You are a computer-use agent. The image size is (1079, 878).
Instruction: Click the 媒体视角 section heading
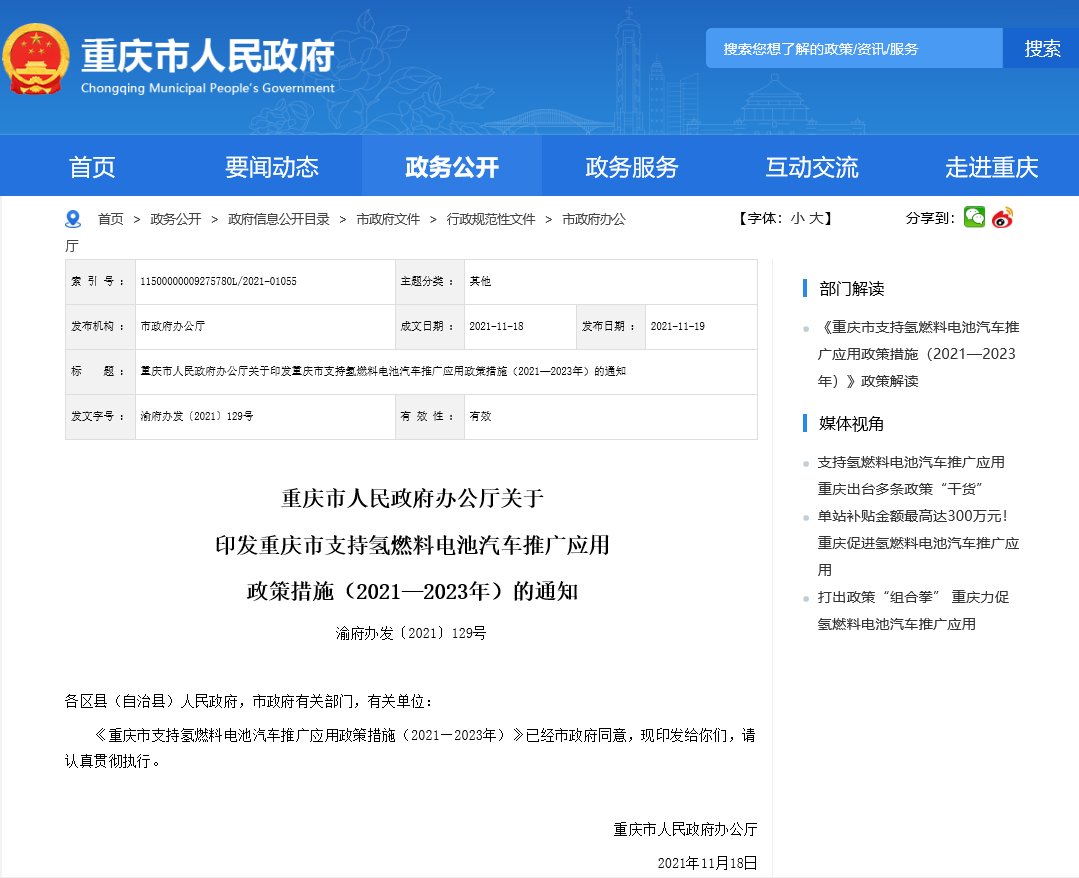pyautogui.click(x=851, y=424)
